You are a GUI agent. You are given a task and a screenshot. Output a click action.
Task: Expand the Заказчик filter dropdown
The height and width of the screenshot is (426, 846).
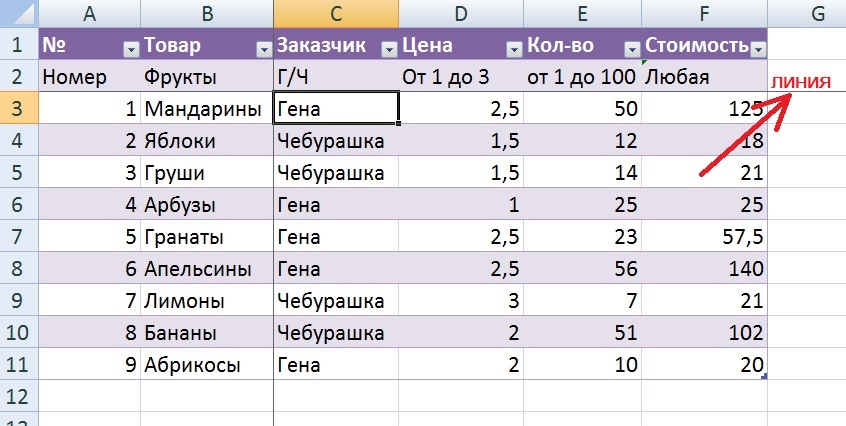[388, 49]
